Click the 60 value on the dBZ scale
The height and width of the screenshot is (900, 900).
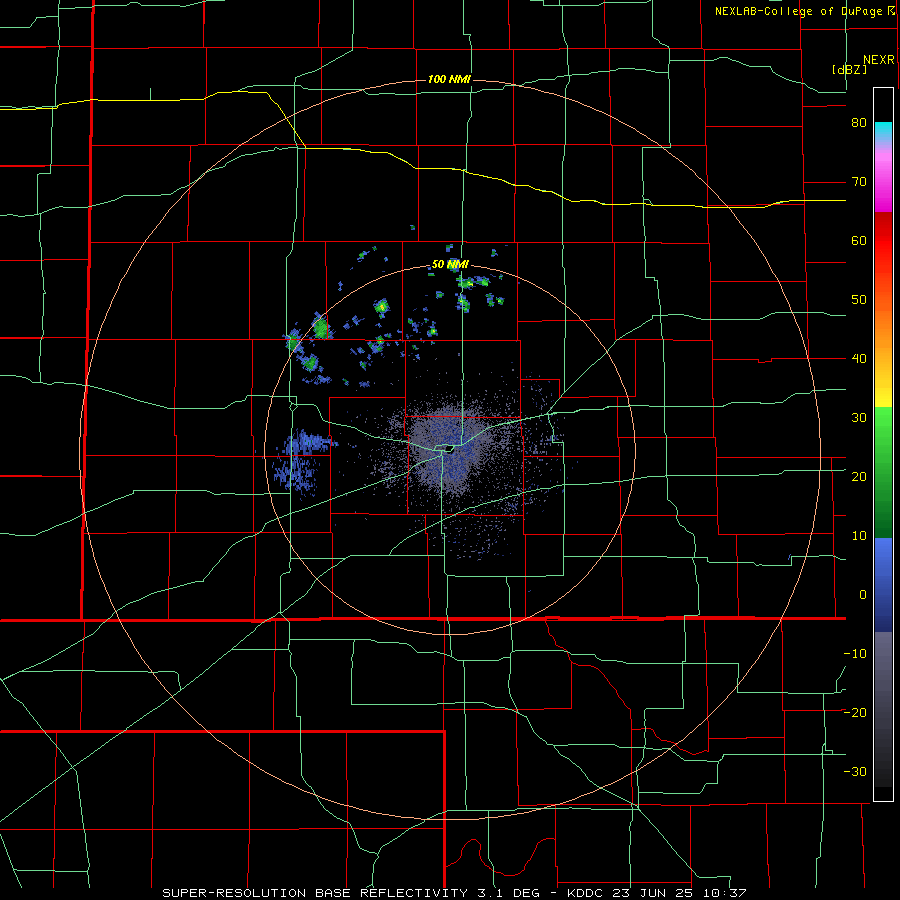[859, 240]
